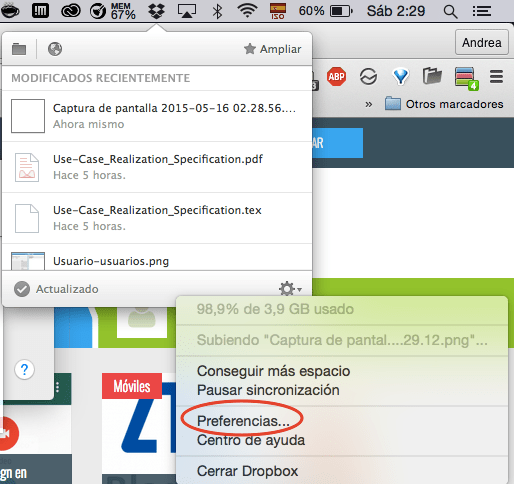Choose Conseguir más espacio
514x484 pixels.
(273, 371)
